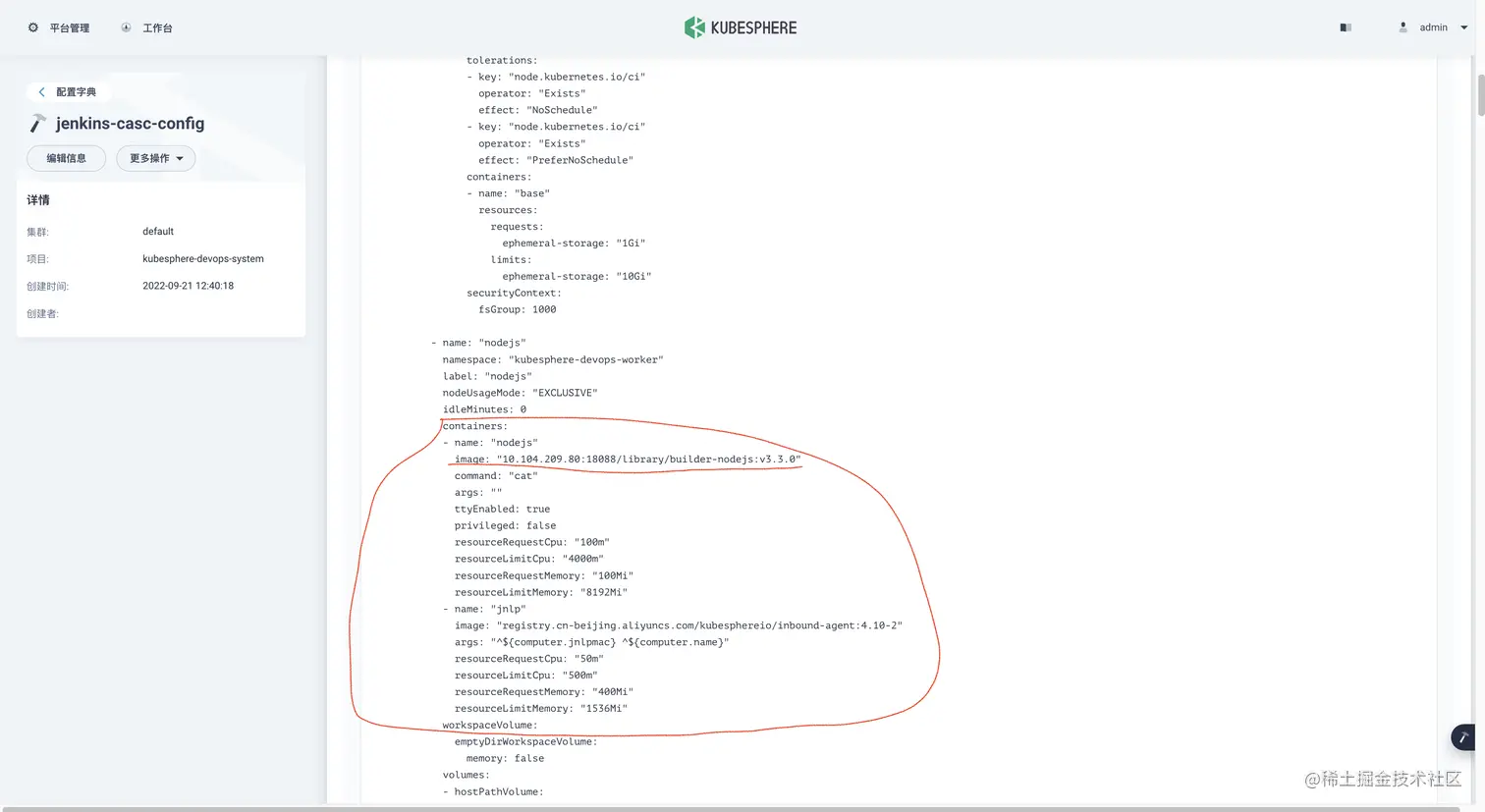This screenshot has width=1485, height=812.
Task: Click the hammer icon next to jenkins-casc-config
Action: pos(37,124)
